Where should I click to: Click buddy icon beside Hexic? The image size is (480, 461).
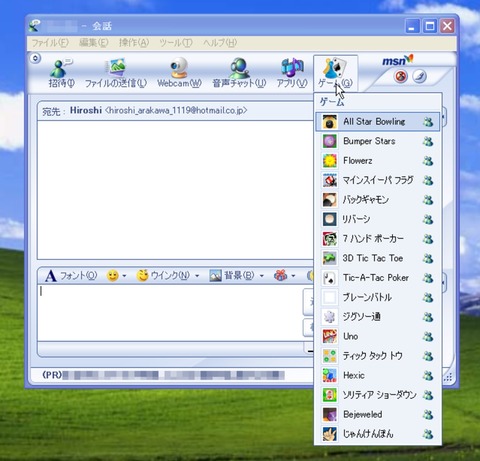(x=428, y=375)
